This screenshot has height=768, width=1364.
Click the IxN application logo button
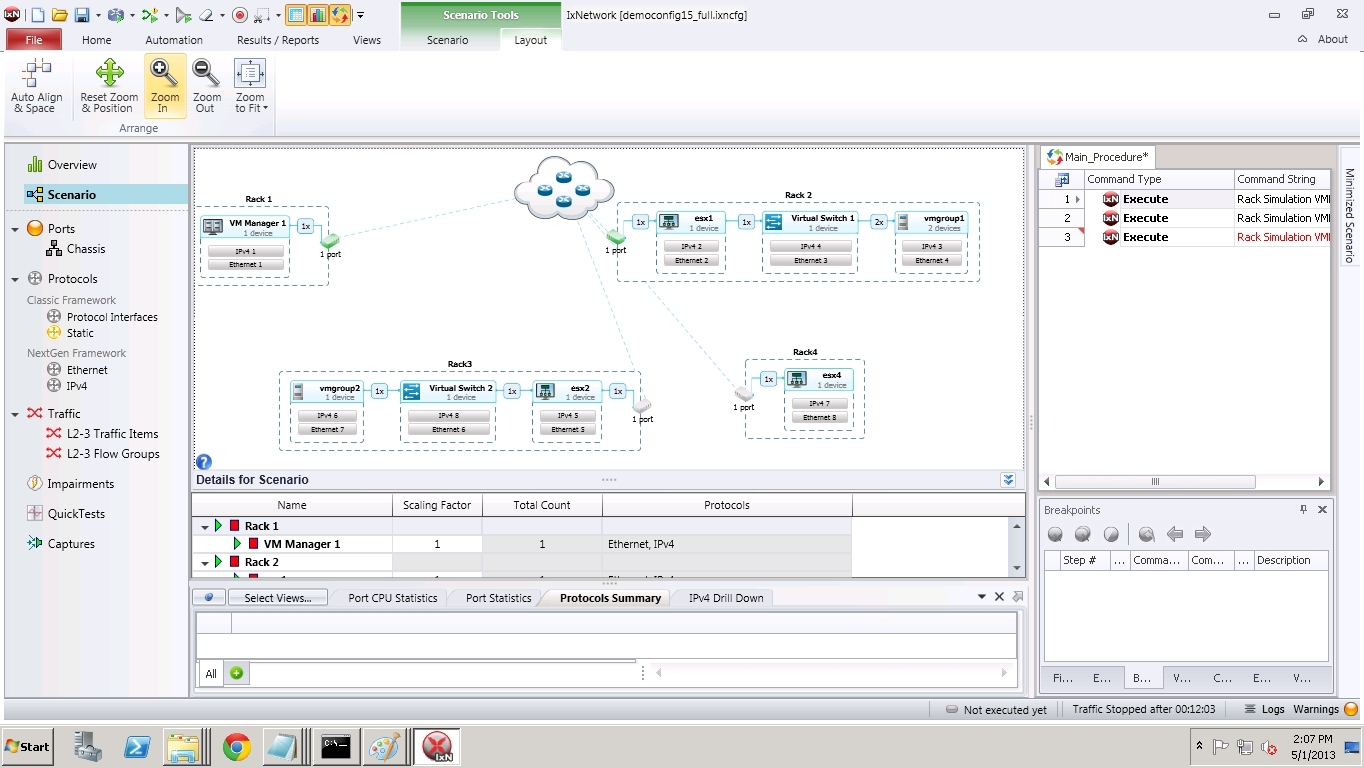13,15
